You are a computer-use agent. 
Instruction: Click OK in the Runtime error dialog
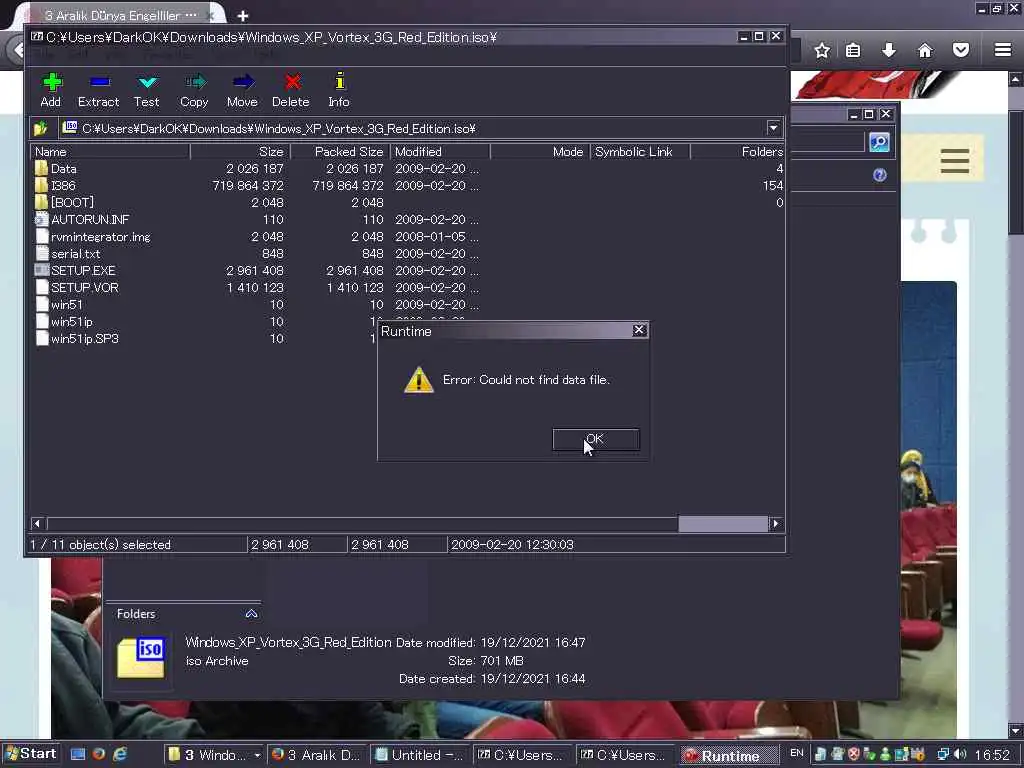(596, 439)
